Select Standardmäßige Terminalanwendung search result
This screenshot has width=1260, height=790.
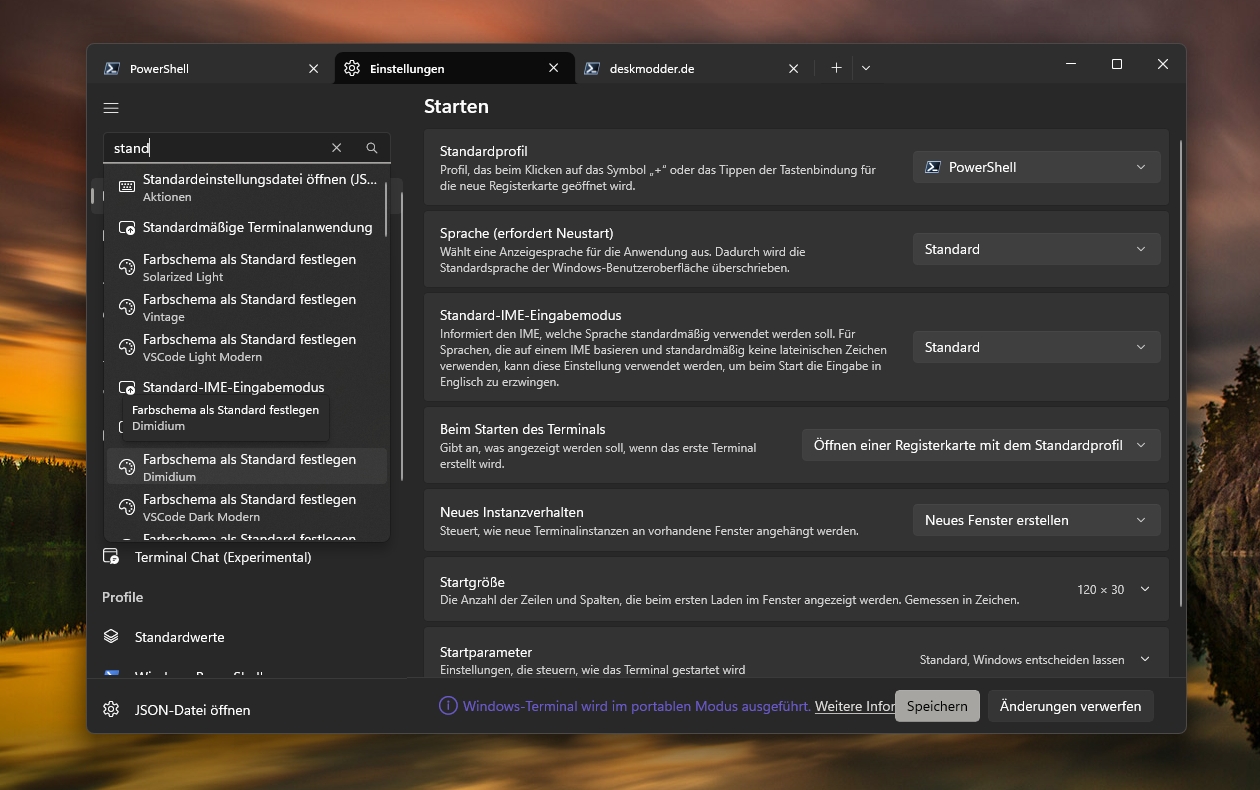click(257, 228)
